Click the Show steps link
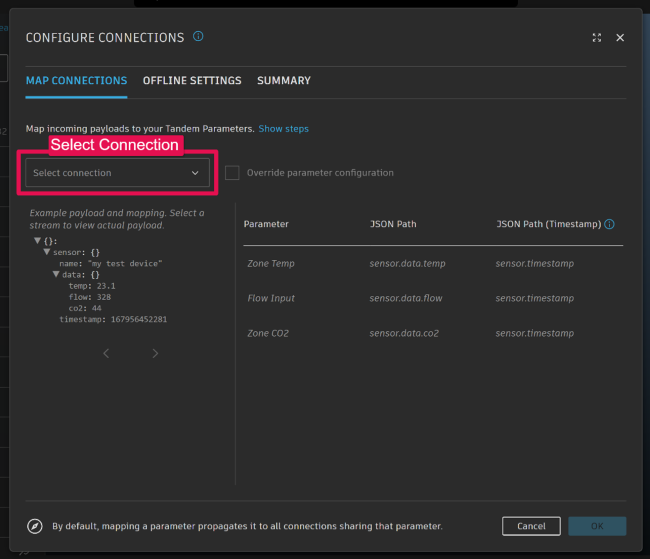Viewport: 650px width, 559px height. click(284, 129)
